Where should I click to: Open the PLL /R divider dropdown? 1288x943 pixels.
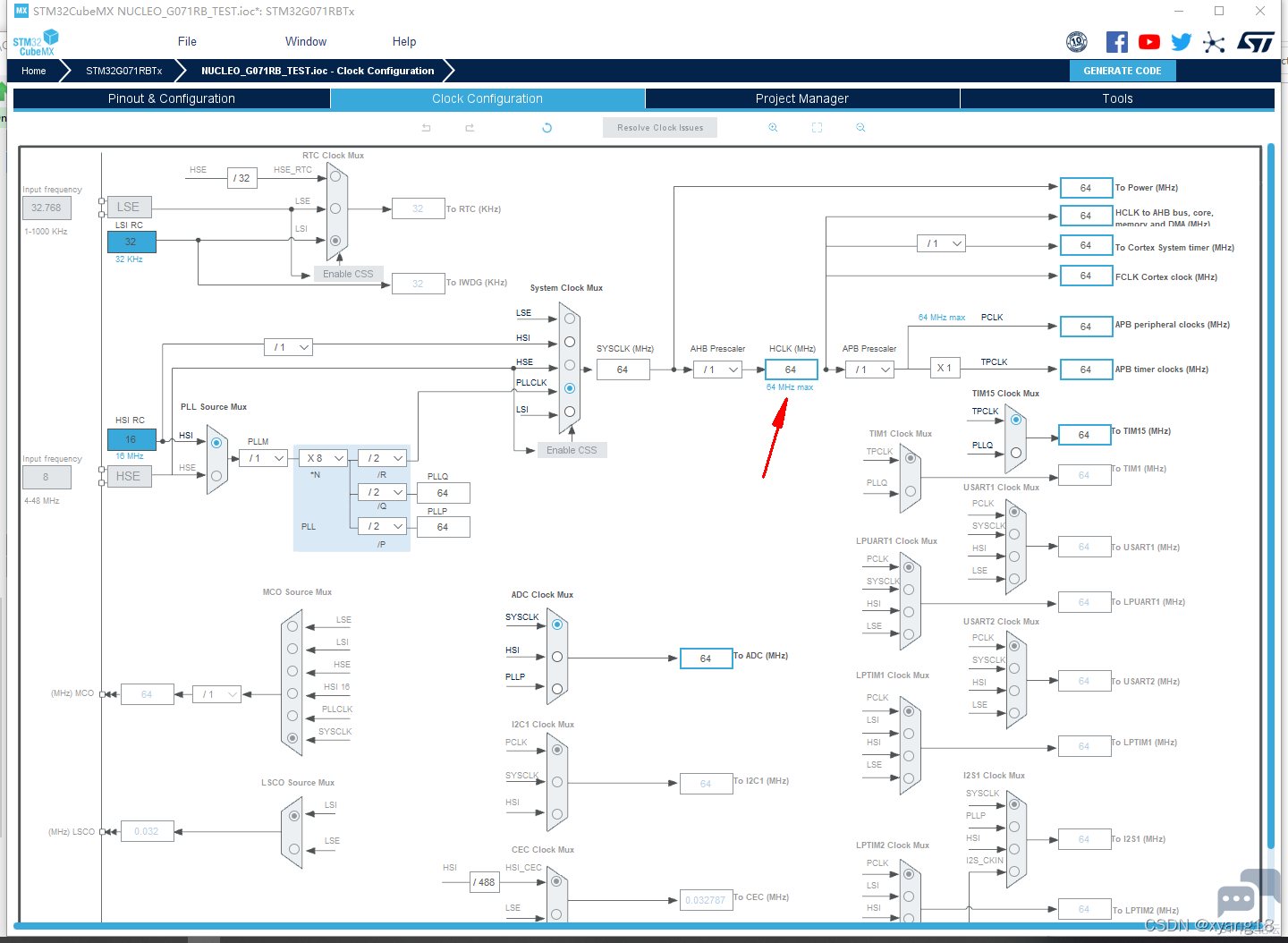click(382, 458)
